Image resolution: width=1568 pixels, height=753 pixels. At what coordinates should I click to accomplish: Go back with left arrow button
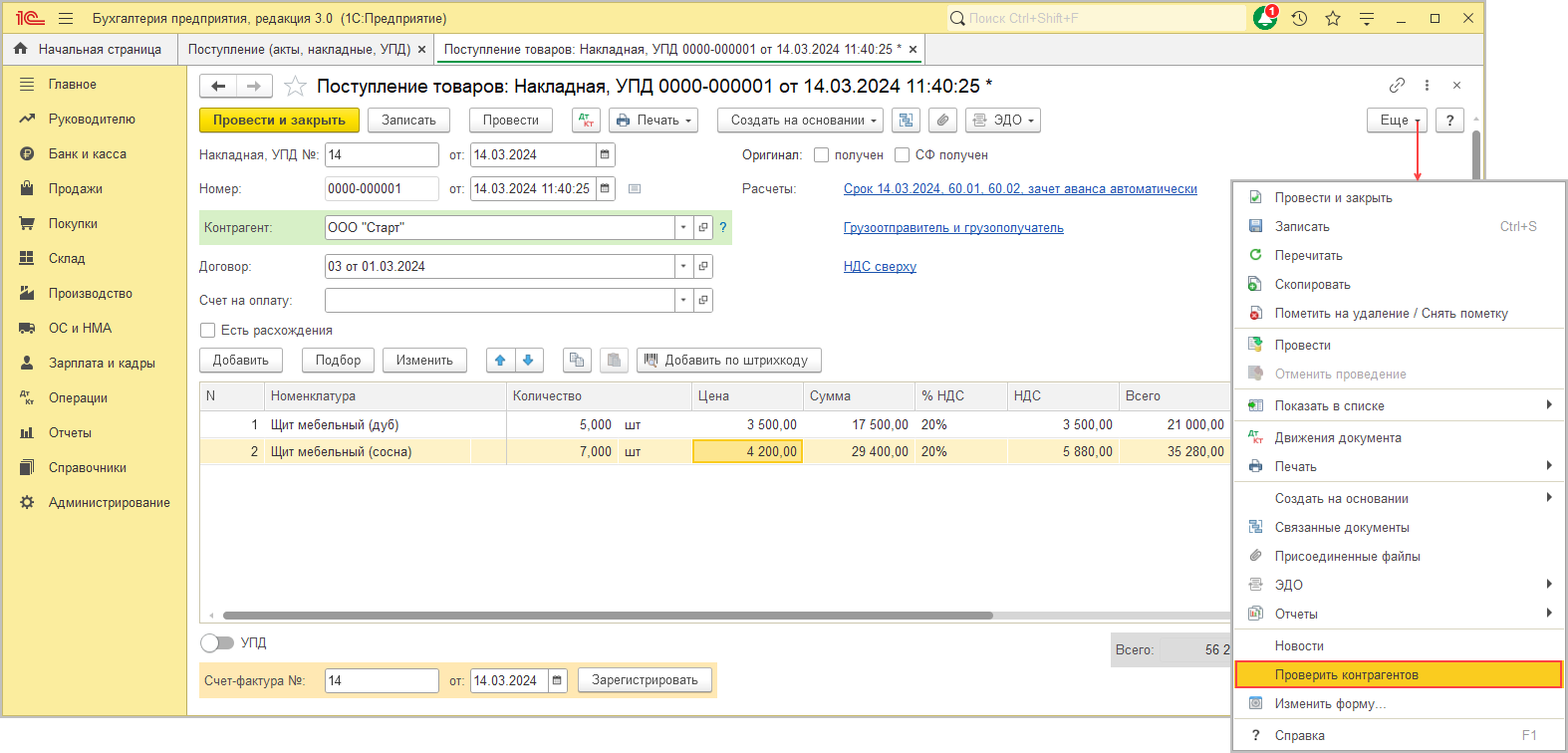pos(218,87)
